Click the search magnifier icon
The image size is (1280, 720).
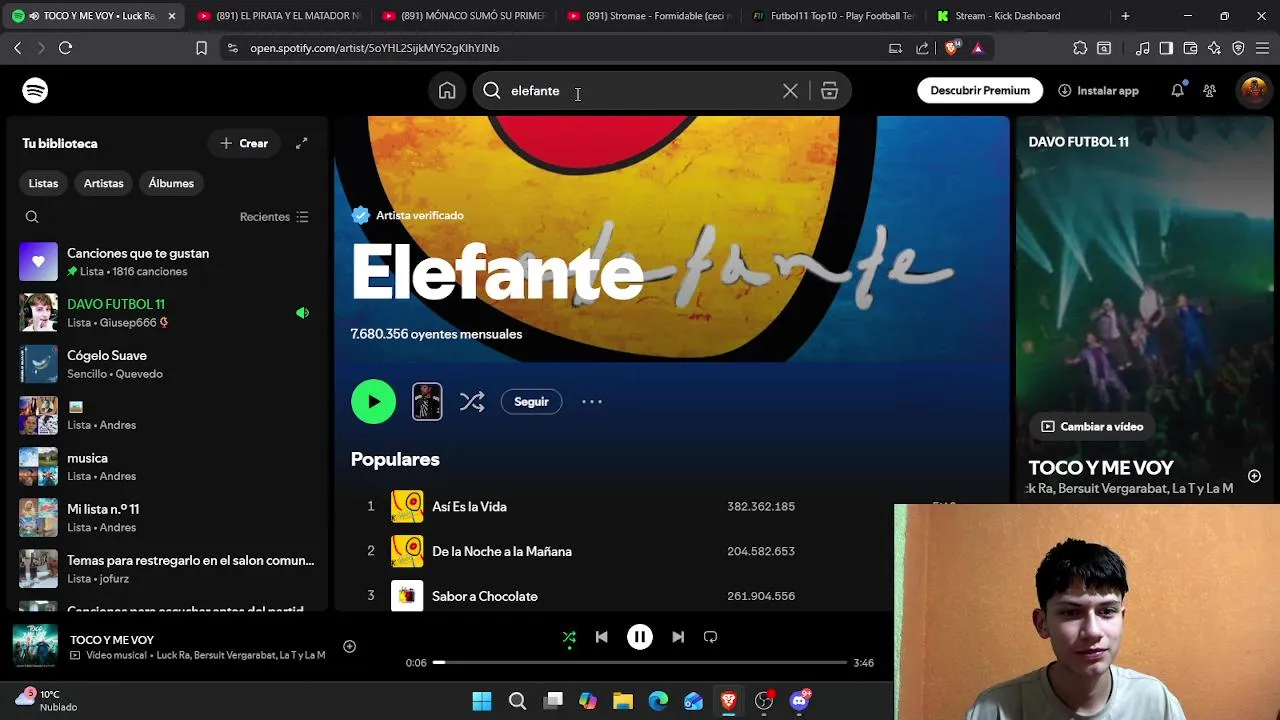pos(492,91)
